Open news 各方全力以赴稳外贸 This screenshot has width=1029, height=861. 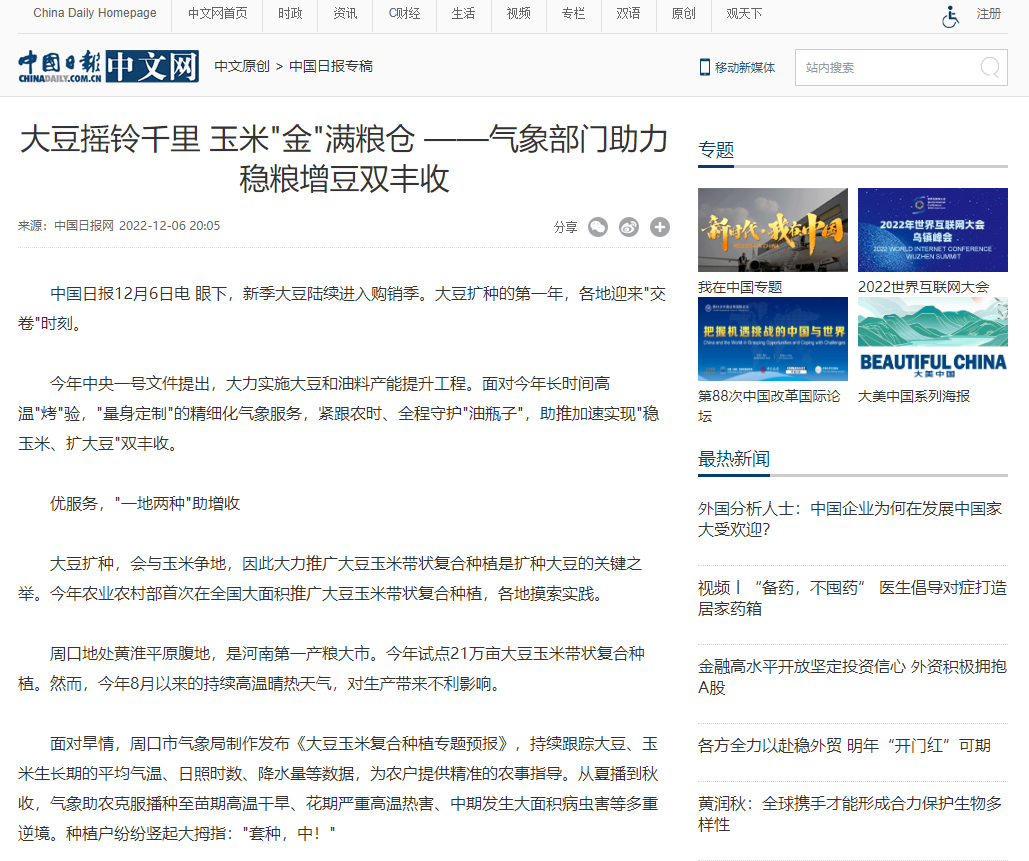click(x=845, y=746)
